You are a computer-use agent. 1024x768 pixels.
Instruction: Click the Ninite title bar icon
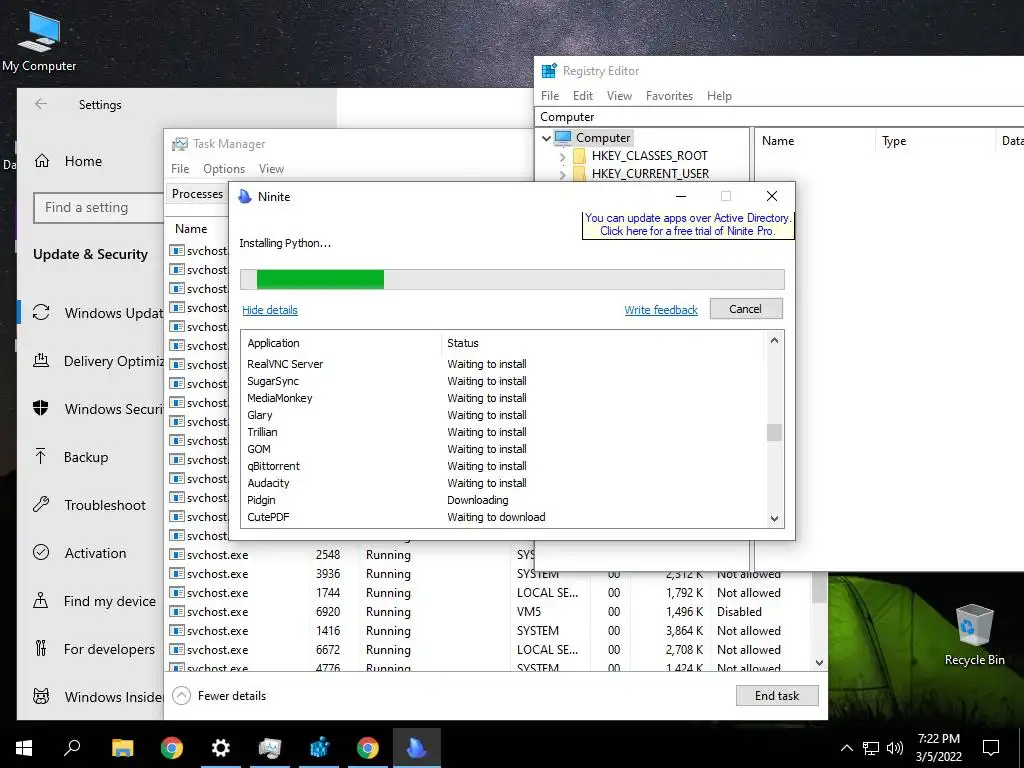[x=245, y=197]
